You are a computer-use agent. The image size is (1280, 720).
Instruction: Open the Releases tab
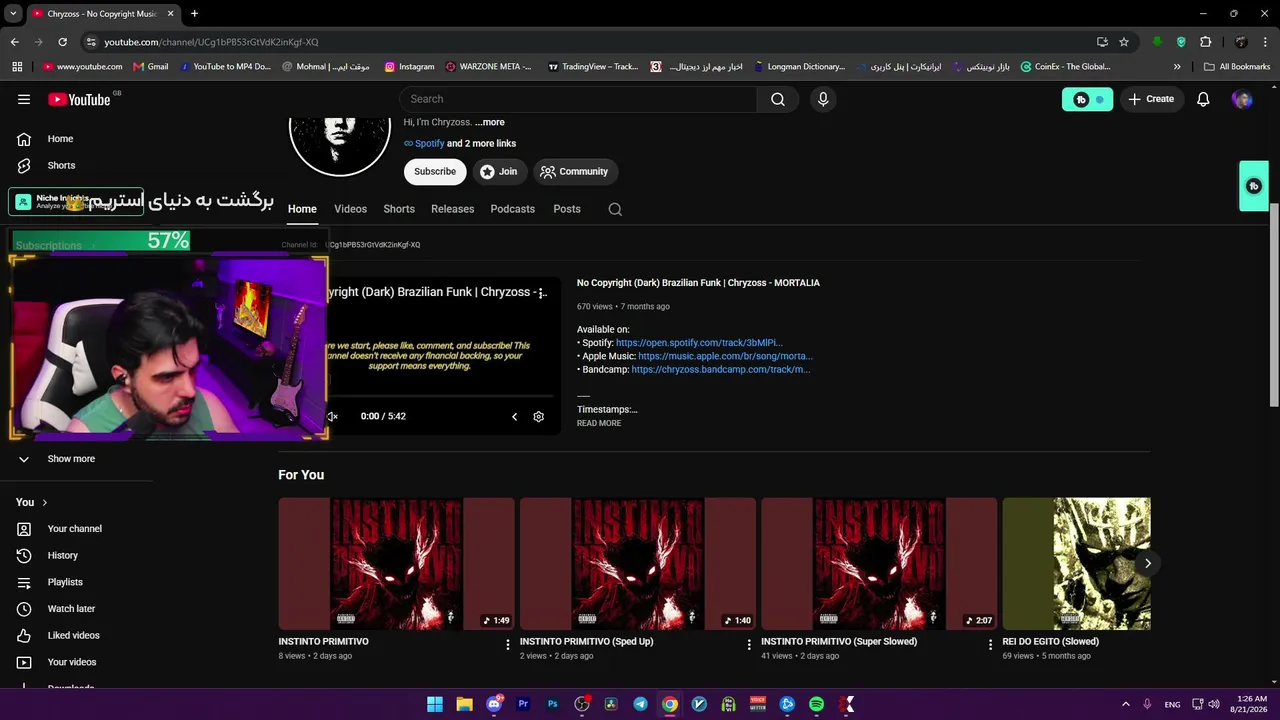click(452, 209)
